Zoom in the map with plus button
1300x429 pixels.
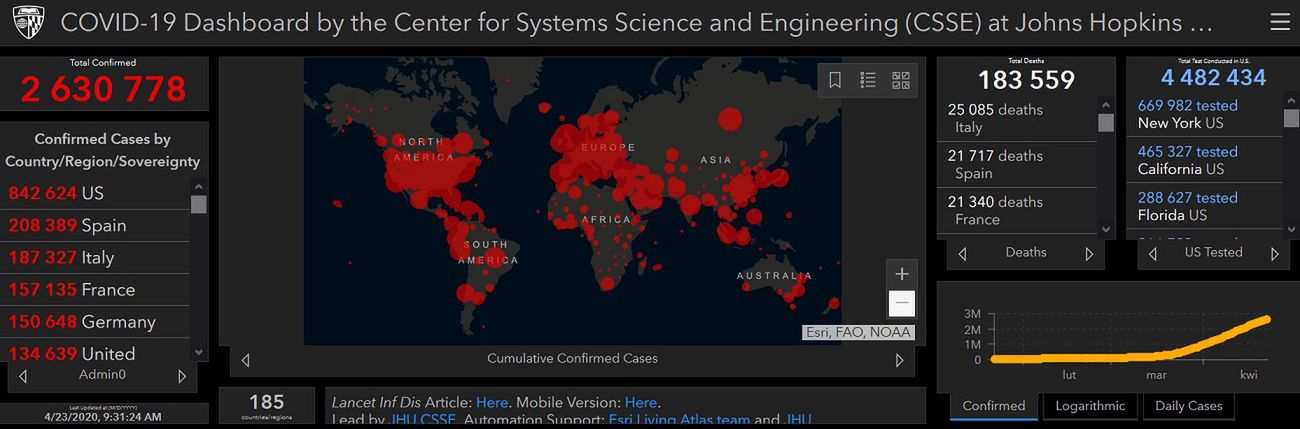[x=901, y=274]
